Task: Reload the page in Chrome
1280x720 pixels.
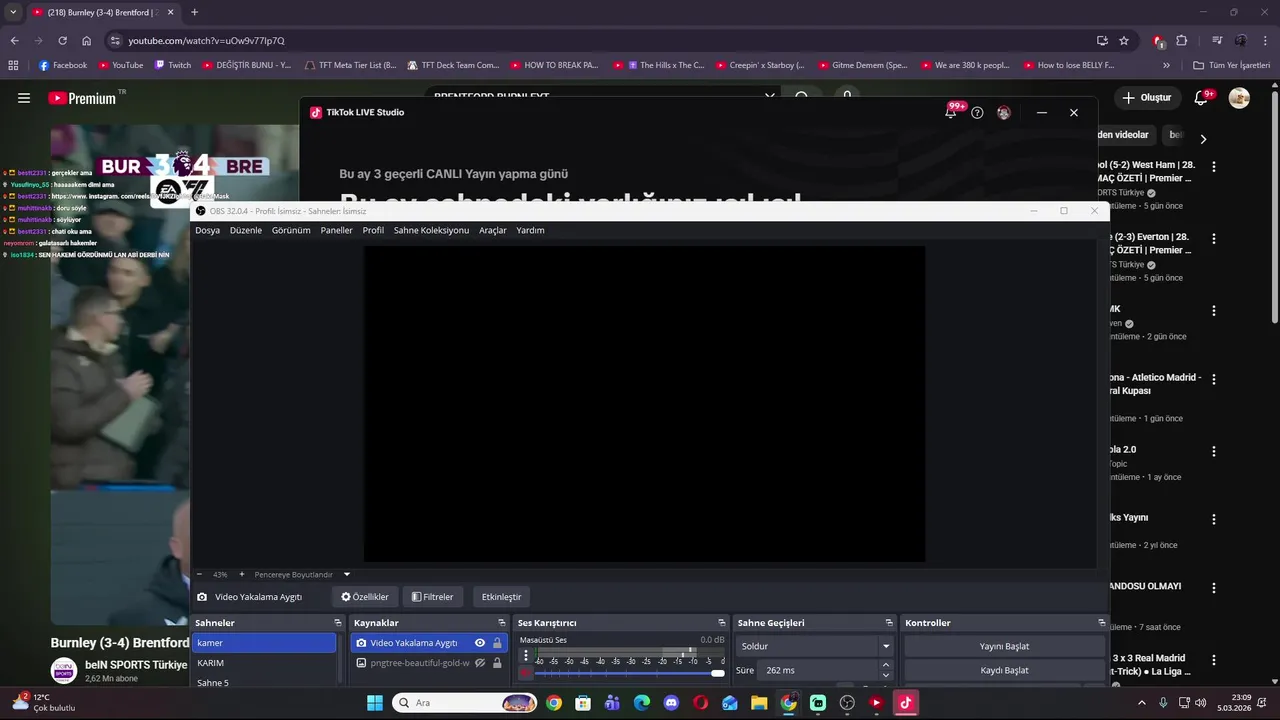Action: tap(62, 41)
